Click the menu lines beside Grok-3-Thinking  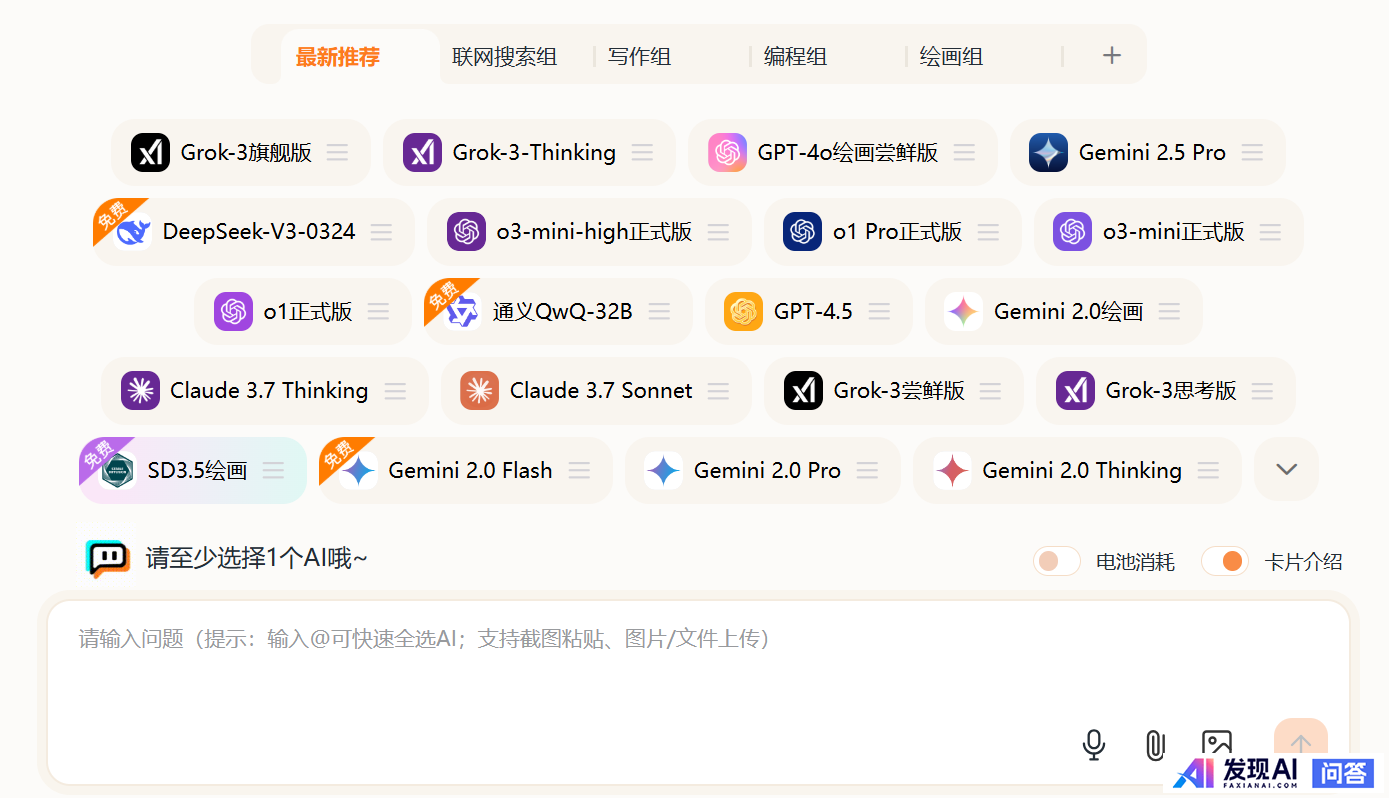click(642, 152)
